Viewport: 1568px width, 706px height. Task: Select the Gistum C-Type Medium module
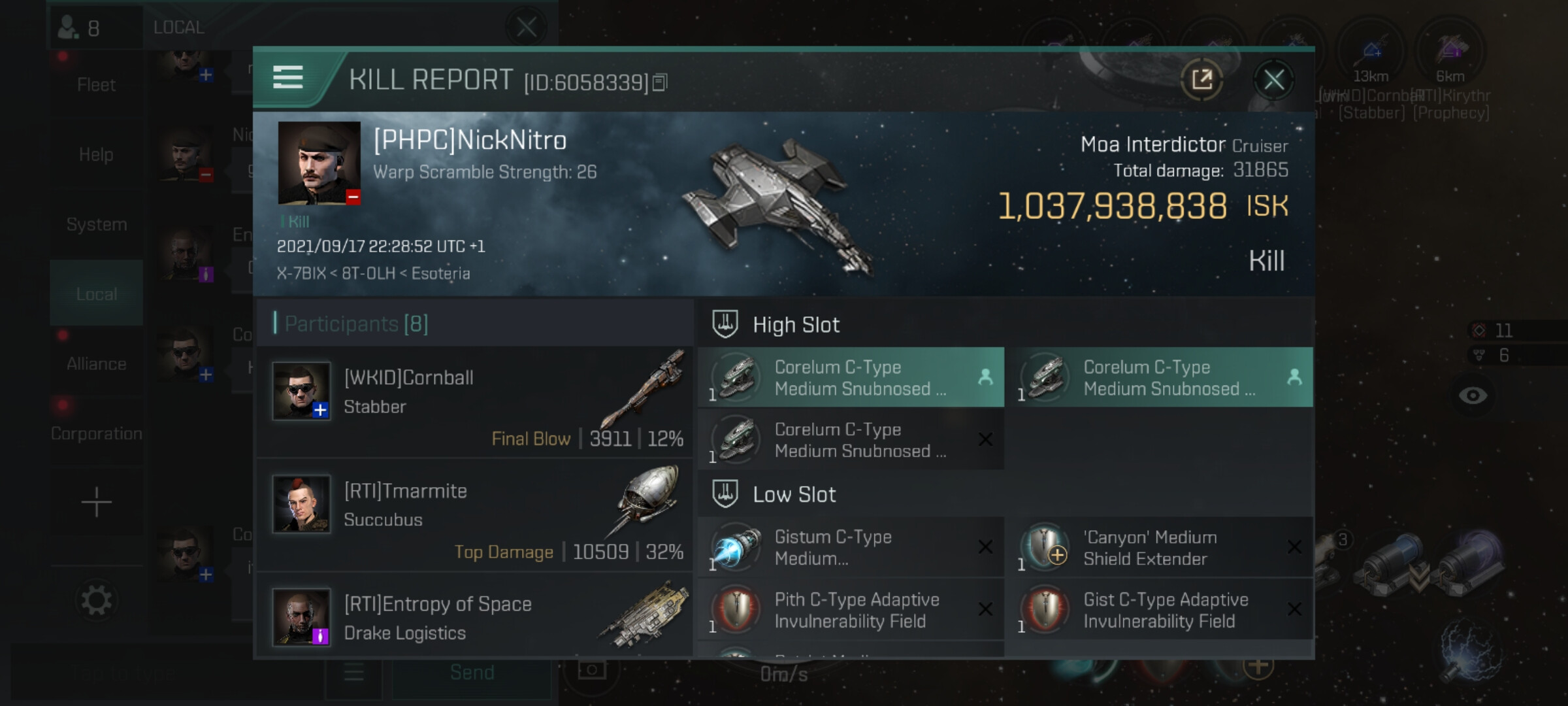[851, 547]
